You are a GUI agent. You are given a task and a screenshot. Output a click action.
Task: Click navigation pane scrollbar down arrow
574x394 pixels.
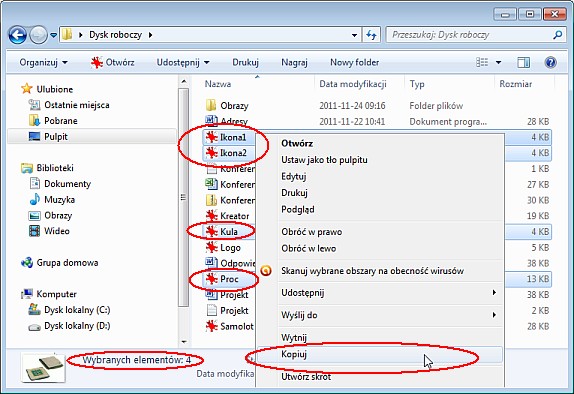[x=184, y=342]
